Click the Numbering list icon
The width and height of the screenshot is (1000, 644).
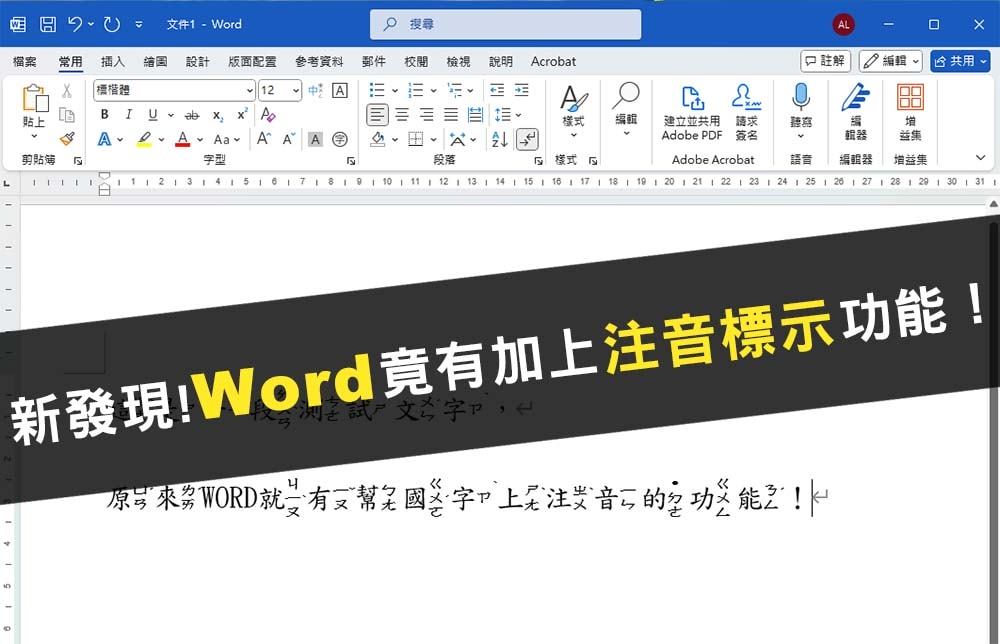[x=416, y=91]
